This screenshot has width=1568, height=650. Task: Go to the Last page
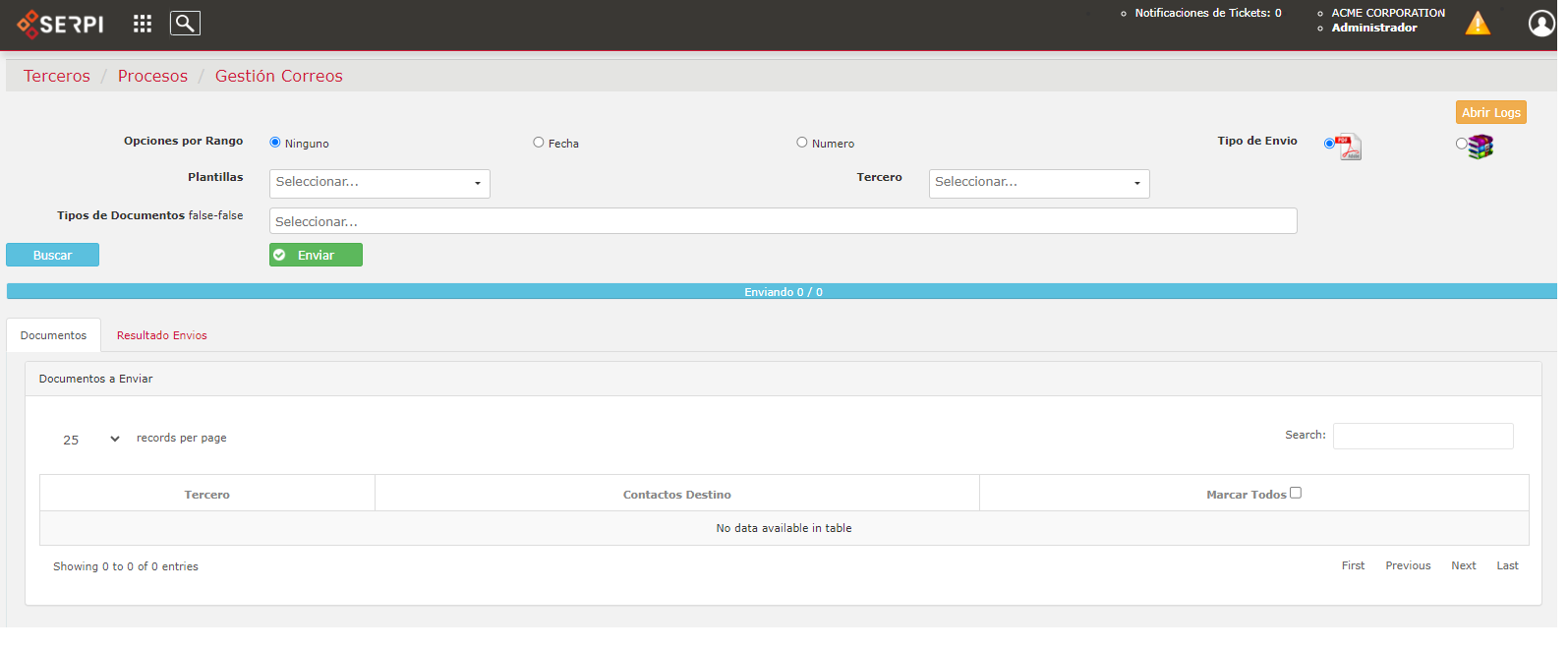click(x=1508, y=566)
